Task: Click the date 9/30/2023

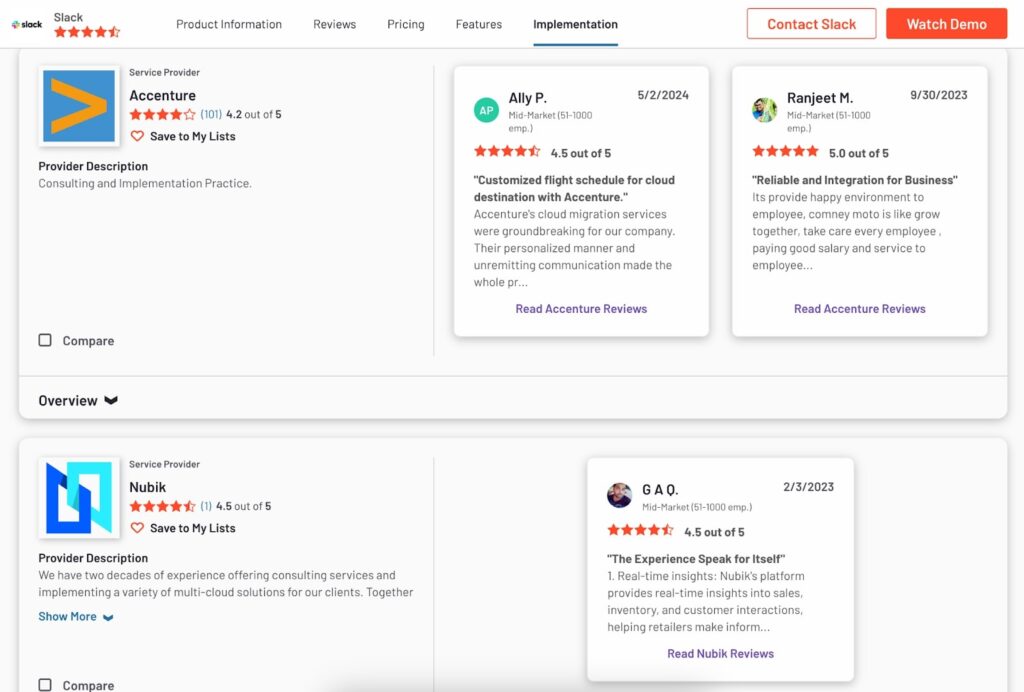Action: coord(938,95)
